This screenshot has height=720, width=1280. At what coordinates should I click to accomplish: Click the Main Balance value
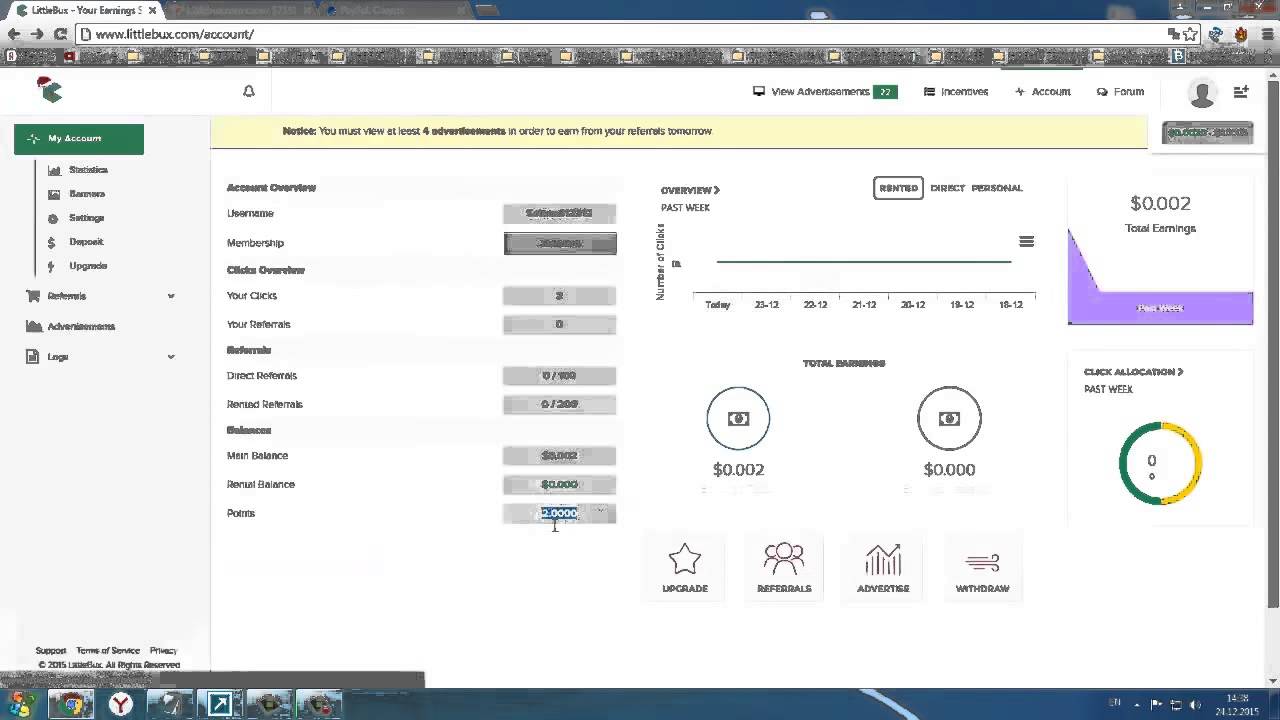560,456
